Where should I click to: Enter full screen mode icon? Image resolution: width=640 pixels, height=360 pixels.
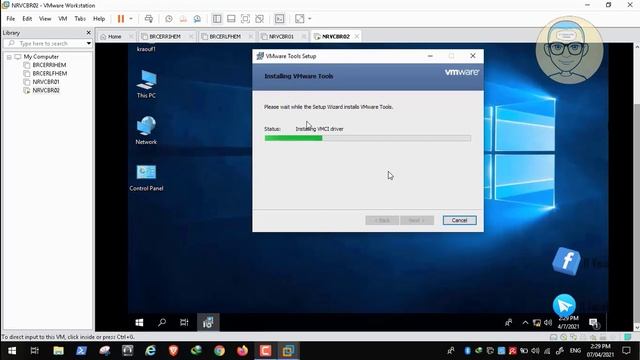pyautogui.click(x=245, y=19)
